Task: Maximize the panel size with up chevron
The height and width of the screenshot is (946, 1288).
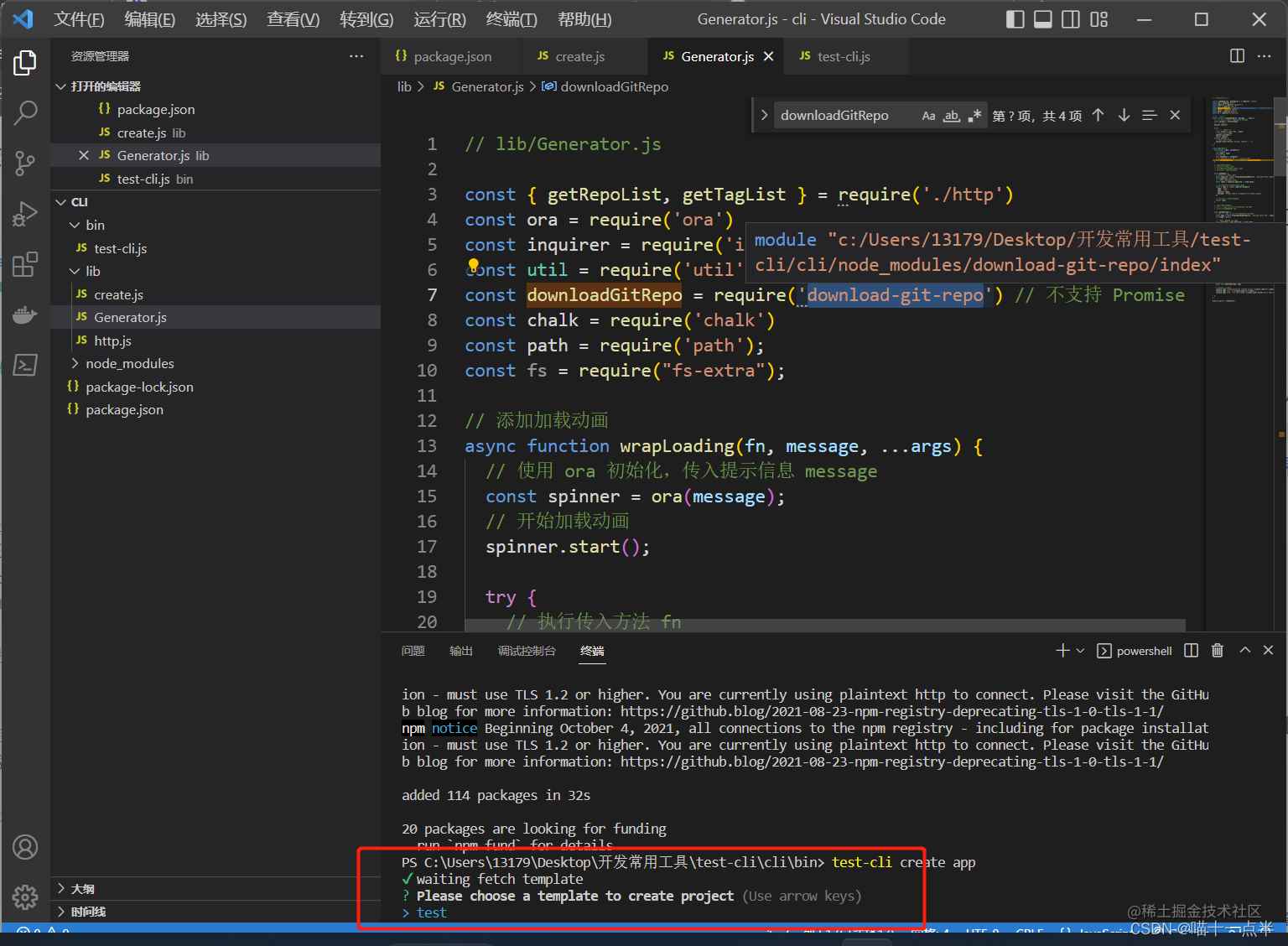Action: point(1244,650)
